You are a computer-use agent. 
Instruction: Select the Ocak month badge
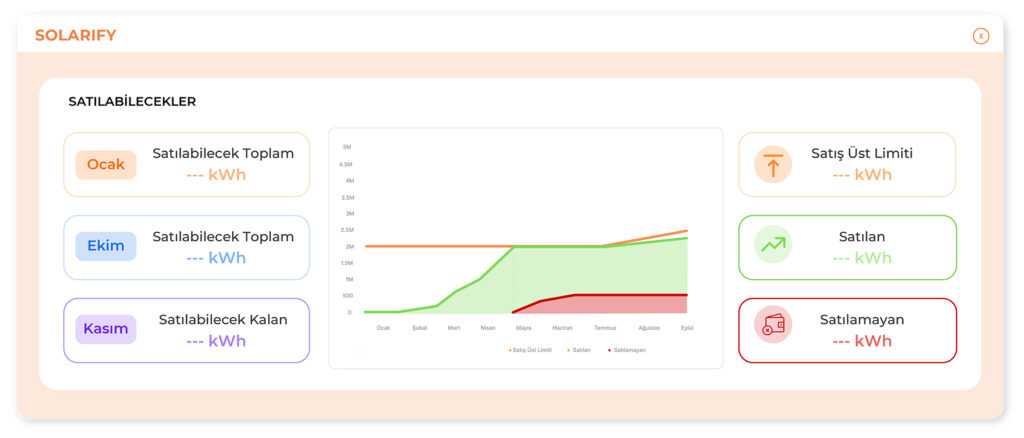click(x=105, y=164)
